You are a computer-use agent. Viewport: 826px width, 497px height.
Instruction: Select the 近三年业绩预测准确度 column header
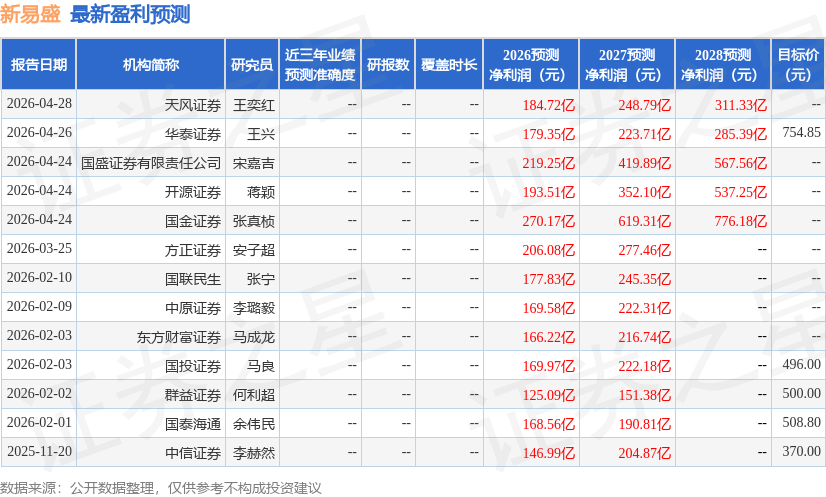point(320,64)
